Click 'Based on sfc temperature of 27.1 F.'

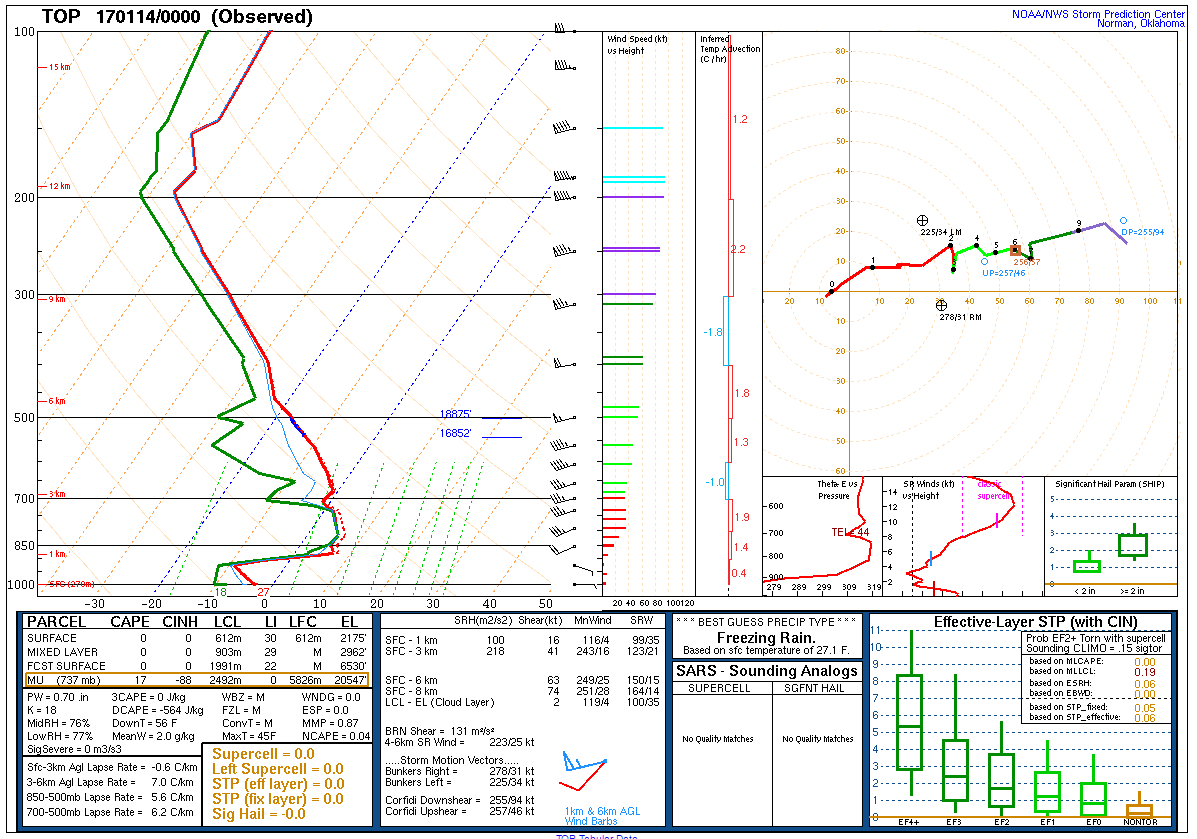pos(766,650)
